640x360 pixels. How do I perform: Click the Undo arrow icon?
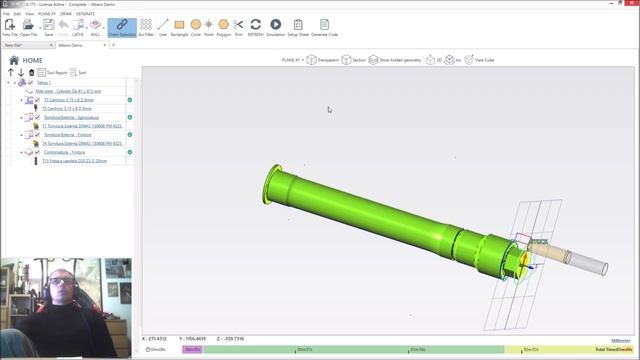pos(63,25)
